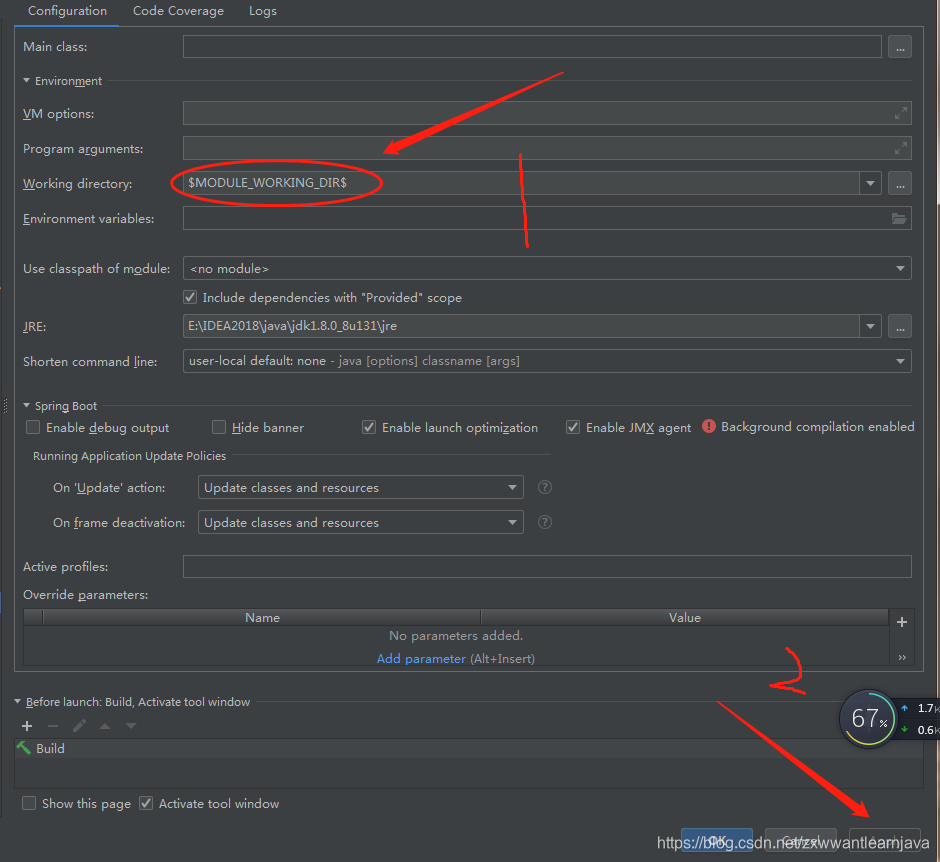This screenshot has height=862, width=940.
Task: Open the JRE dropdown arrow
Action: [870, 326]
